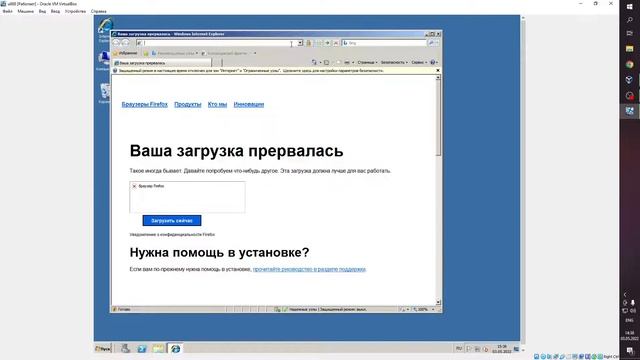Click the guest taskbar clock
This screenshot has width=640, height=360.
[x=502, y=349]
